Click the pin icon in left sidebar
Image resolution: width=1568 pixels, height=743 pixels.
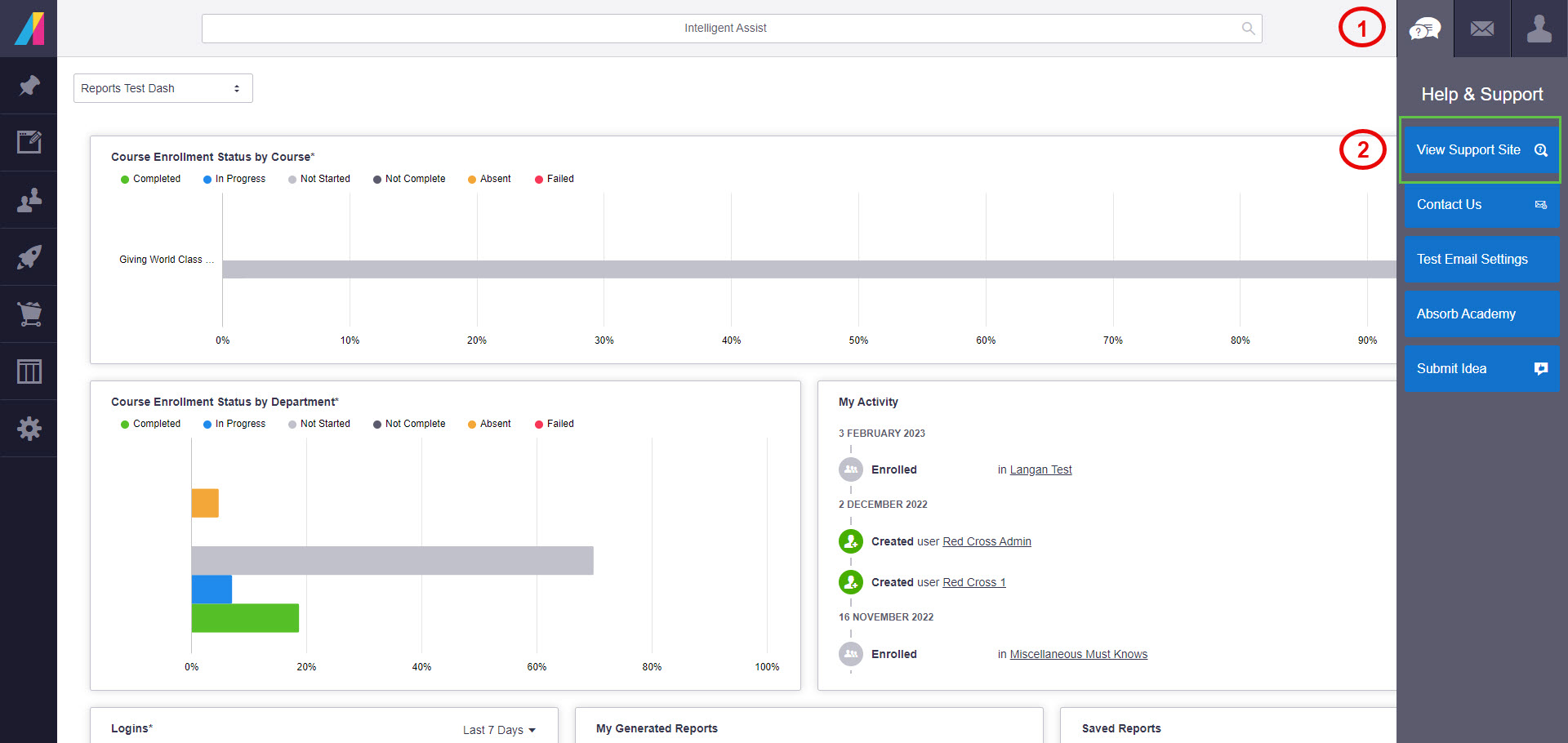pos(29,86)
